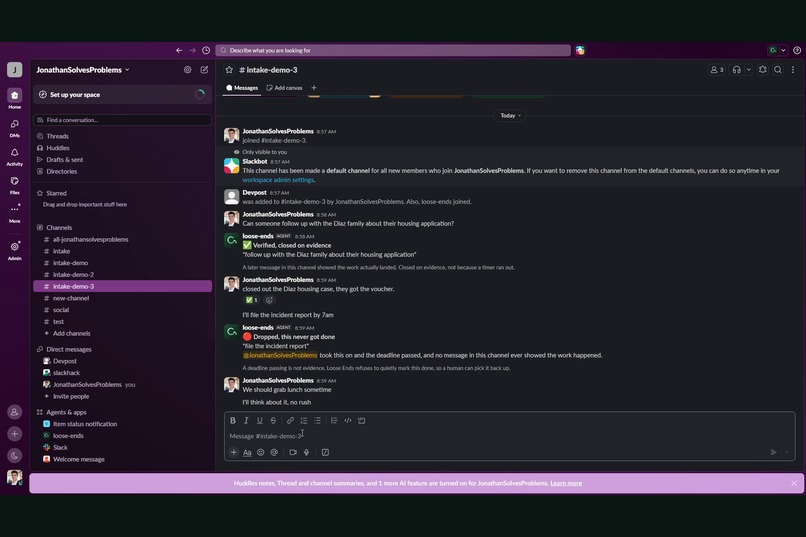The height and width of the screenshot is (537, 806).
Task: Star the intake-demo-3 channel
Action: [x=229, y=70]
